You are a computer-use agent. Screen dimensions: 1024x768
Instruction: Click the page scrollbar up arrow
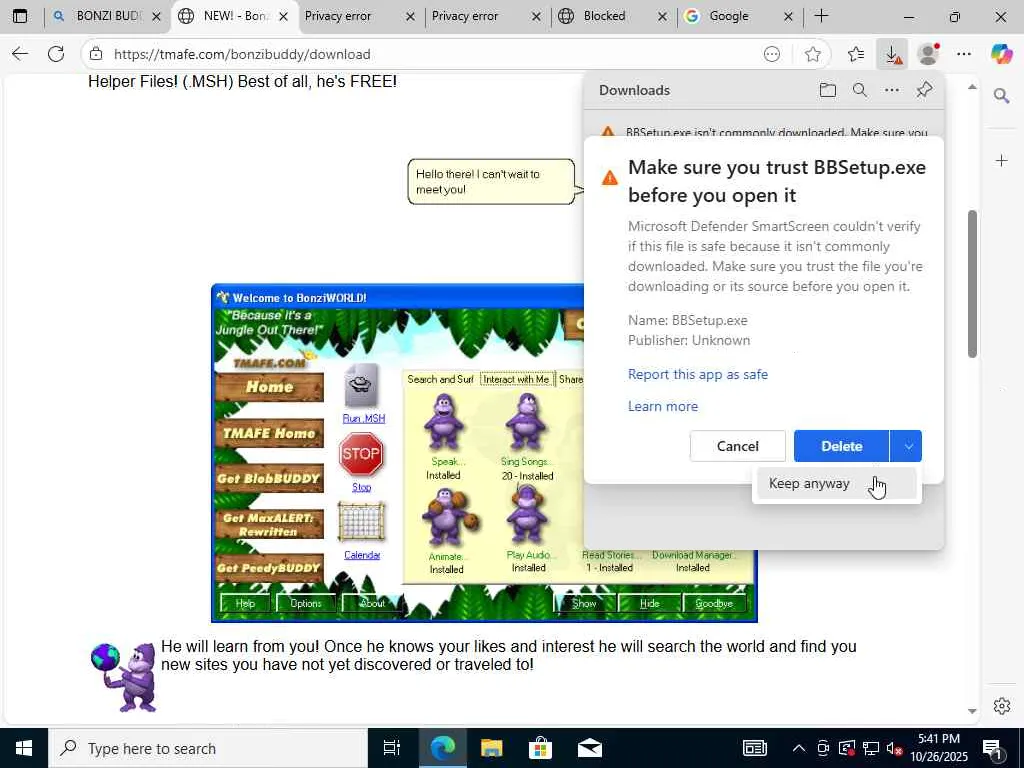click(x=972, y=87)
